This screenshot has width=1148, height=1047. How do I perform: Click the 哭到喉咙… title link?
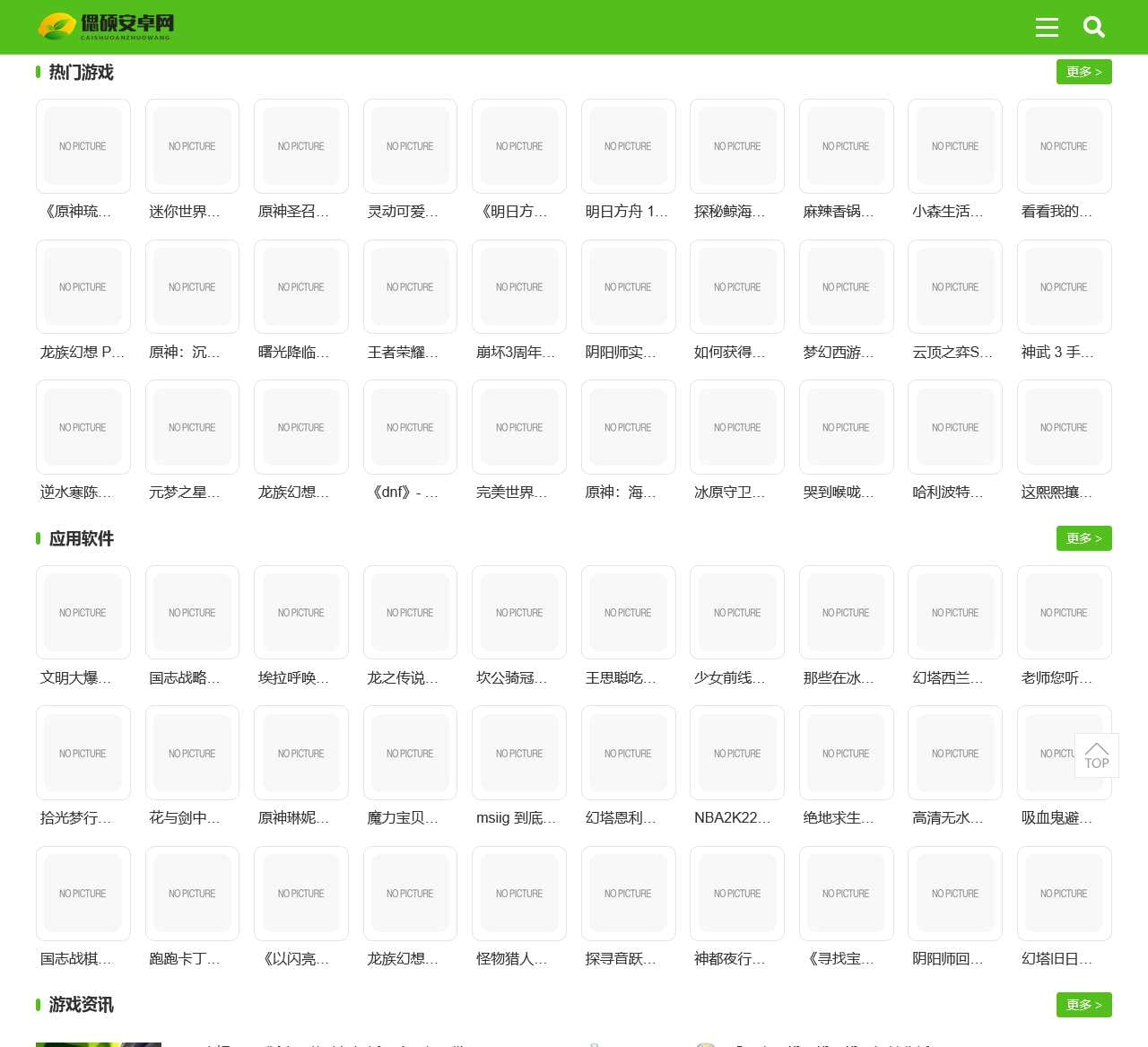[839, 493]
